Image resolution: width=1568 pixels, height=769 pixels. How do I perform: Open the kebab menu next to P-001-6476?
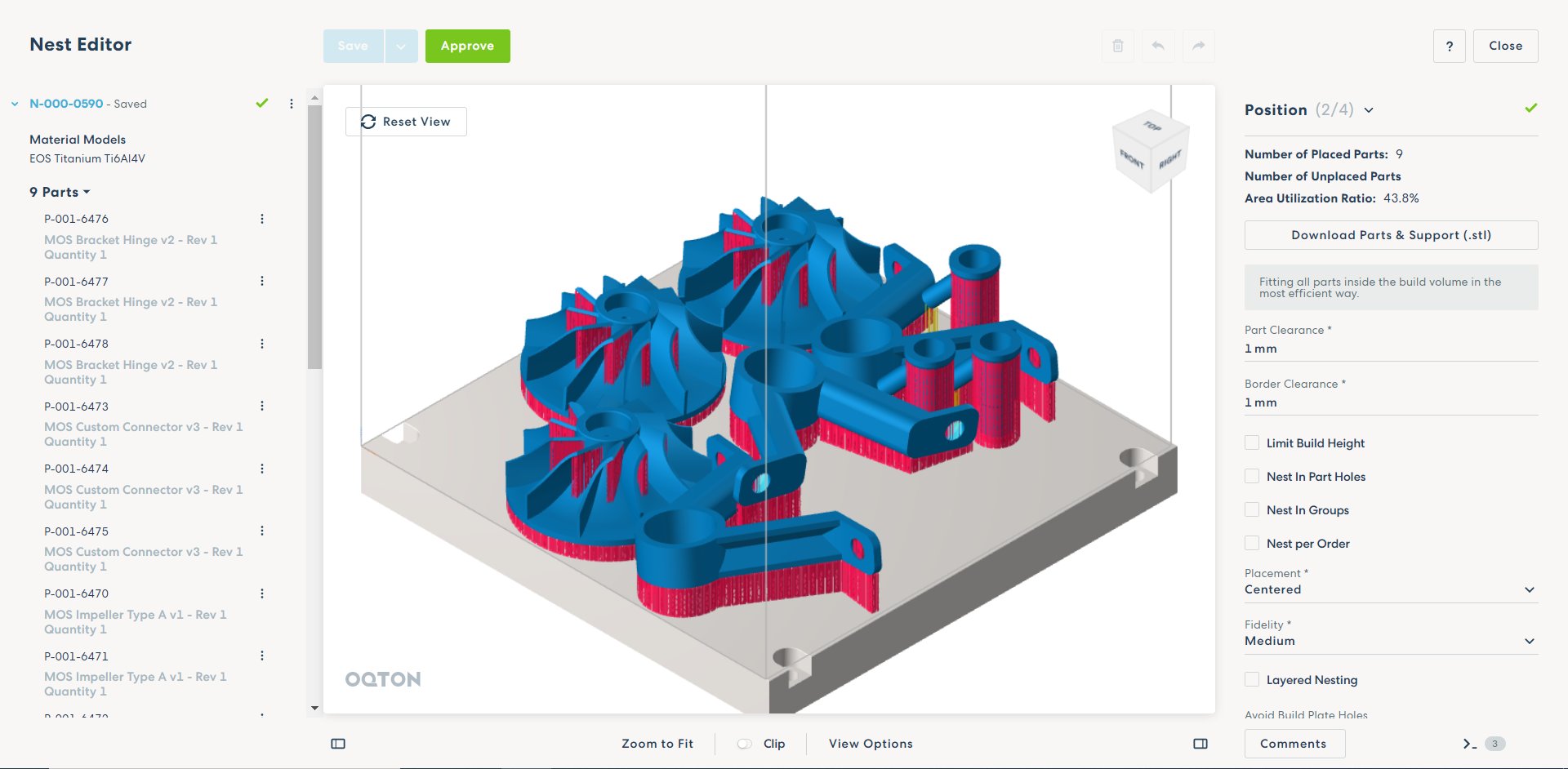click(261, 218)
